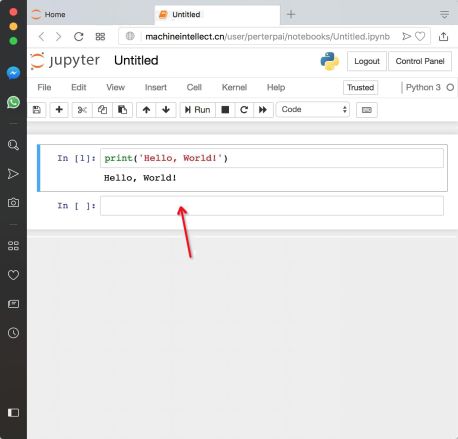Click into the empty code cell input

coord(272,206)
